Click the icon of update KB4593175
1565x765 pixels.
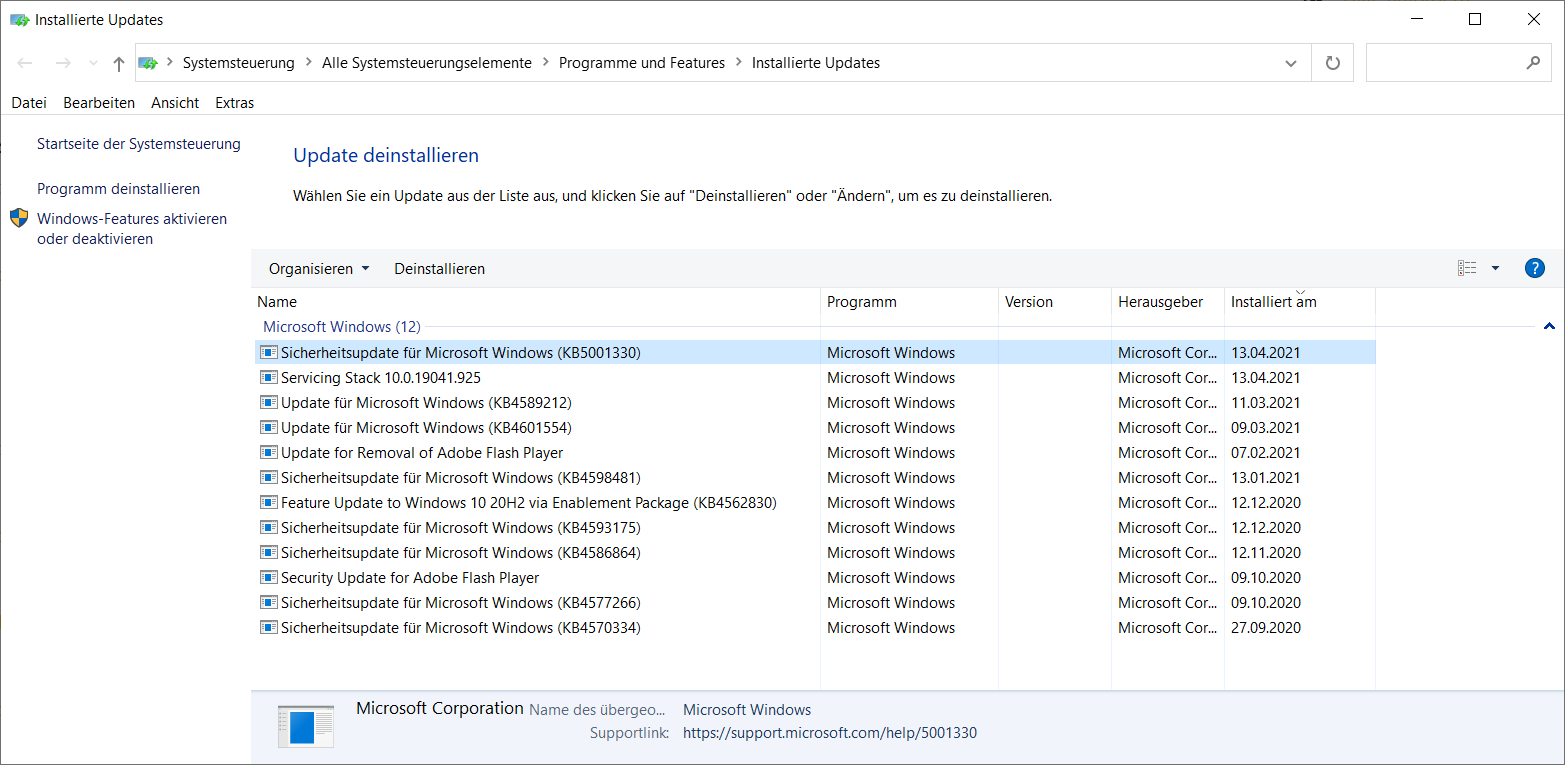click(268, 527)
